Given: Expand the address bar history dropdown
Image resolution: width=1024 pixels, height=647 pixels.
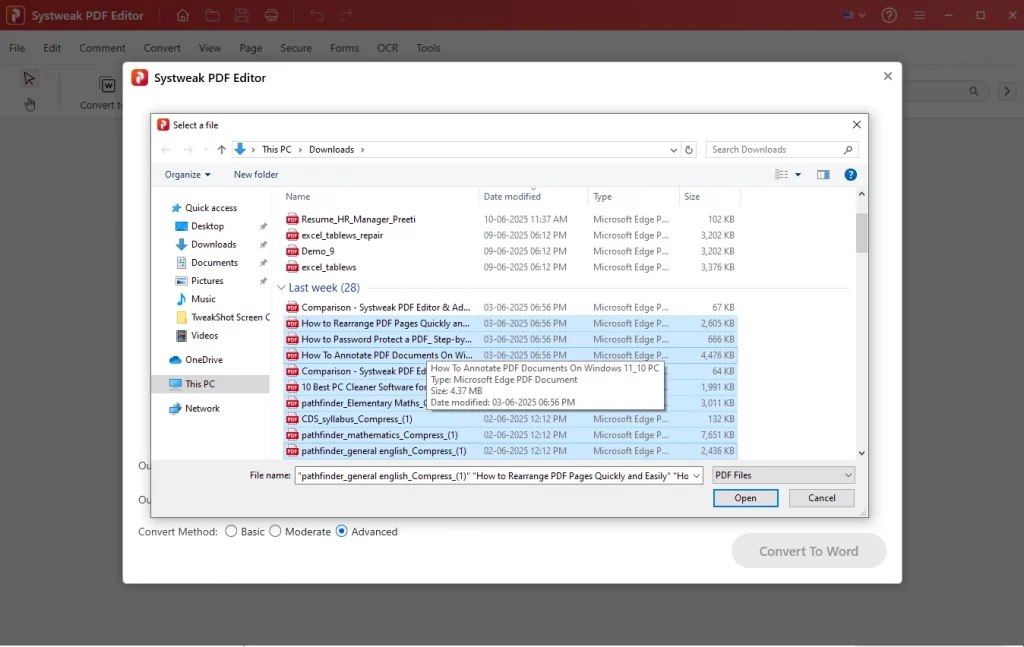Looking at the screenshot, I should point(673,150).
